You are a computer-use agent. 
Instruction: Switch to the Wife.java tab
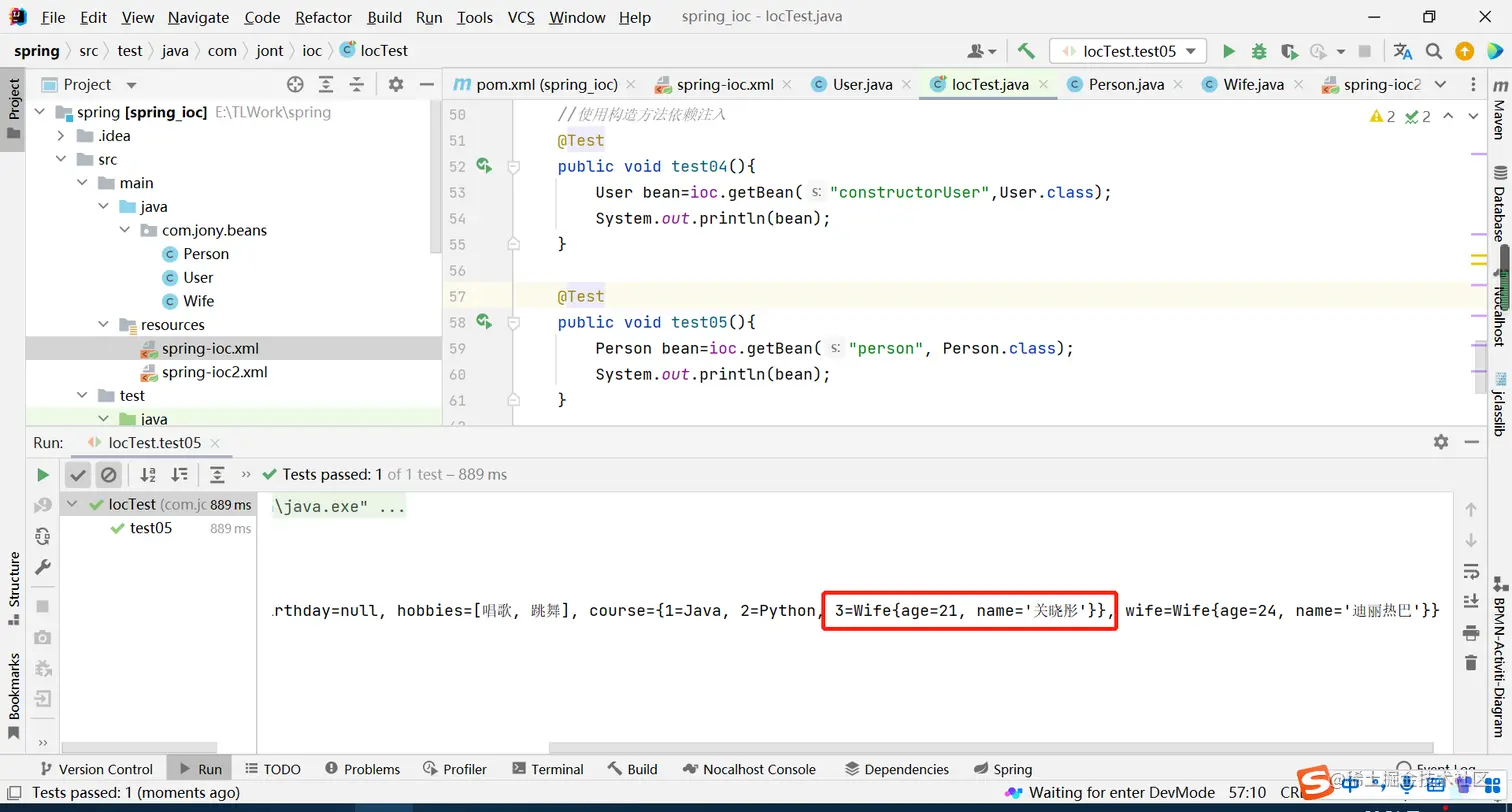click(1254, 85)
